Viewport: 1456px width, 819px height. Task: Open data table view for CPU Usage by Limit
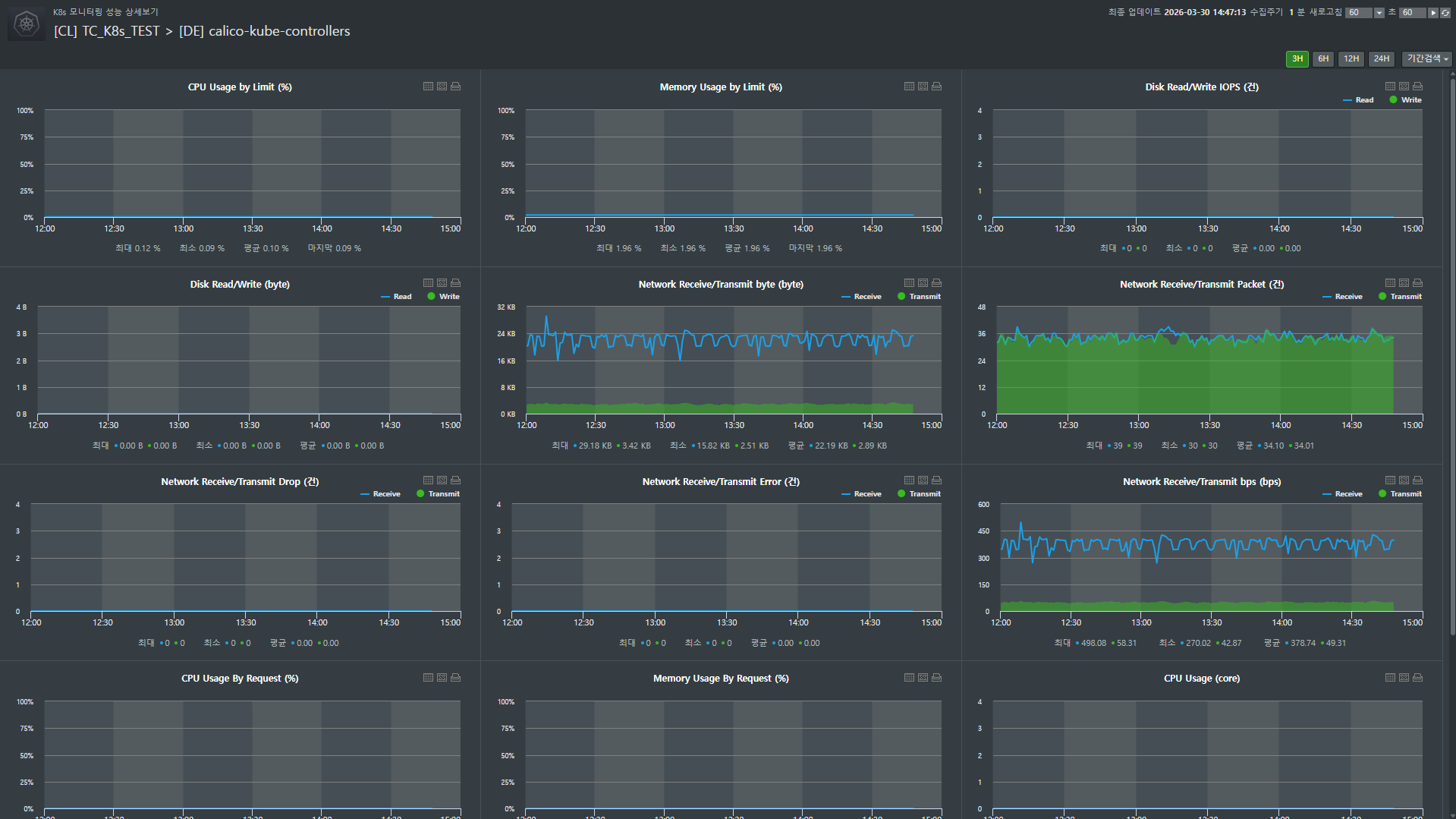coord(428,87)
